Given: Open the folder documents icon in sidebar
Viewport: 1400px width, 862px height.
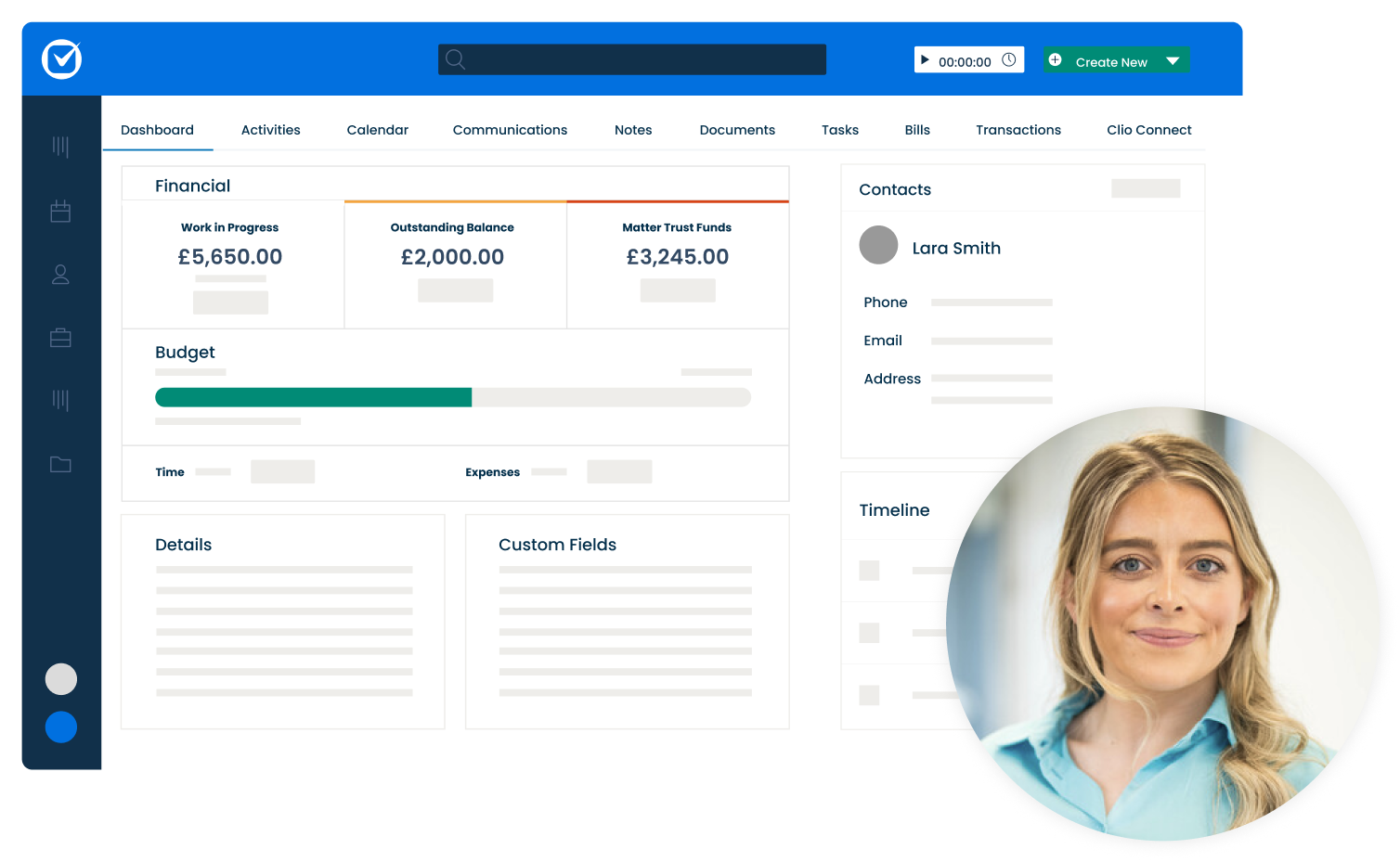Looking at the screenshot, I should click(60, 464).
